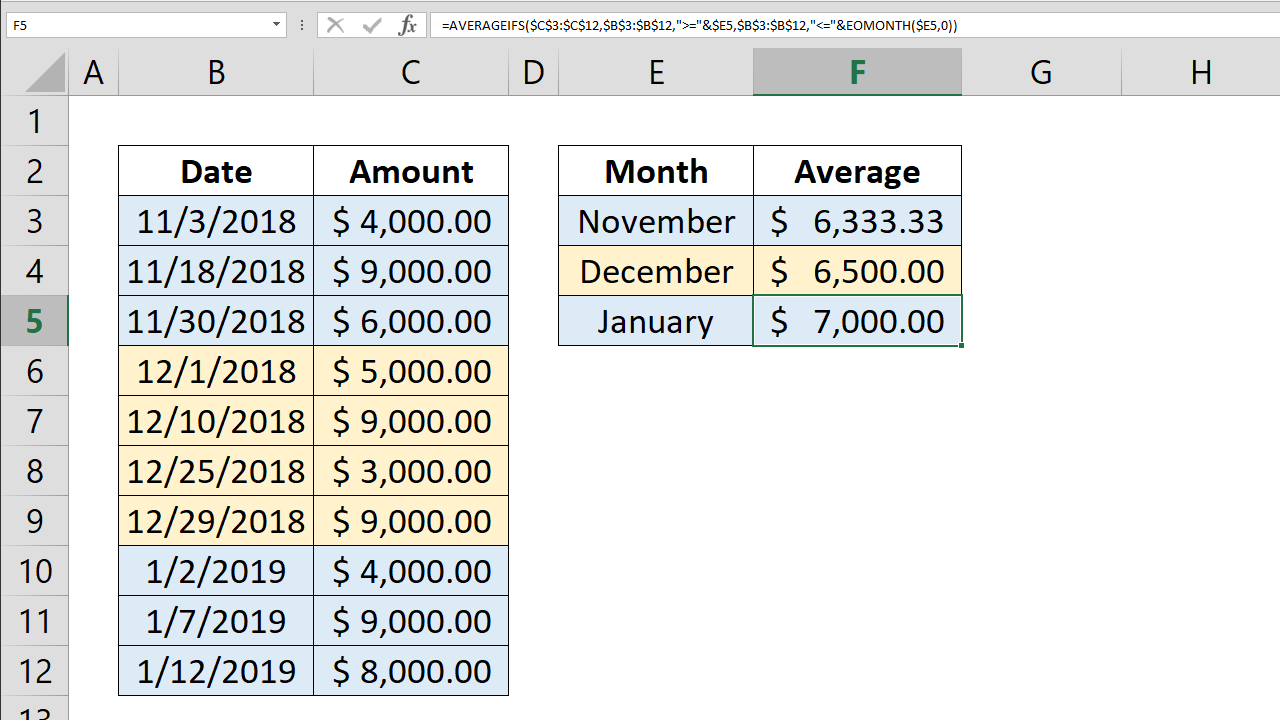Click the Cancel (X) formula bar button
Viewport: 1280px width, 720px height.
335,26
